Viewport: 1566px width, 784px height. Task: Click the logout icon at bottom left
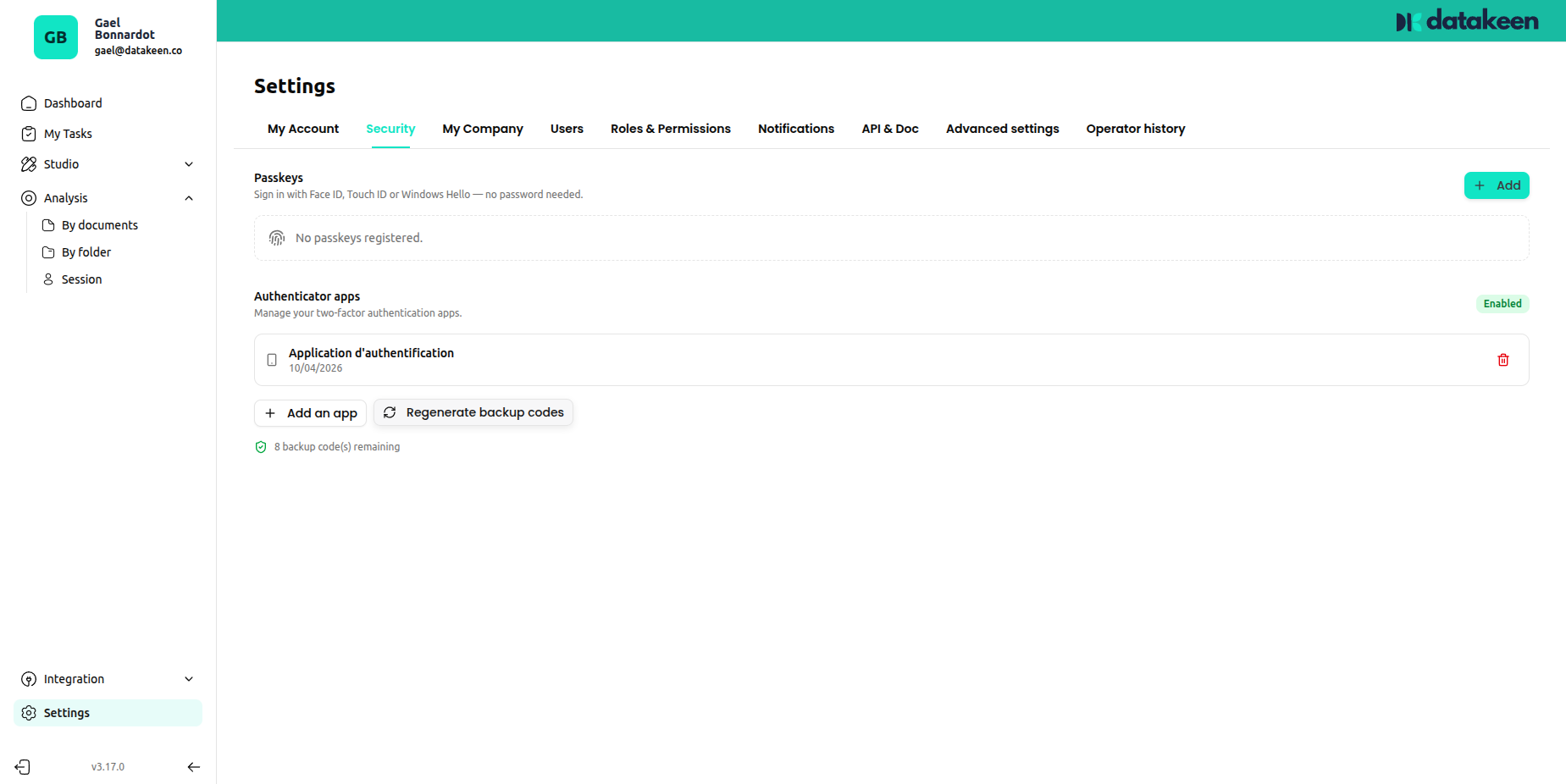point(22,766)
